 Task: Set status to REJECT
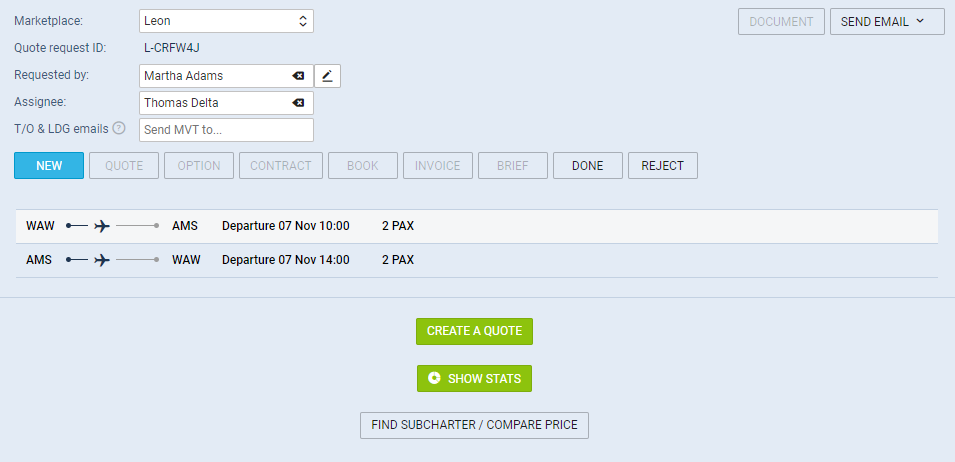pos(663,166)
